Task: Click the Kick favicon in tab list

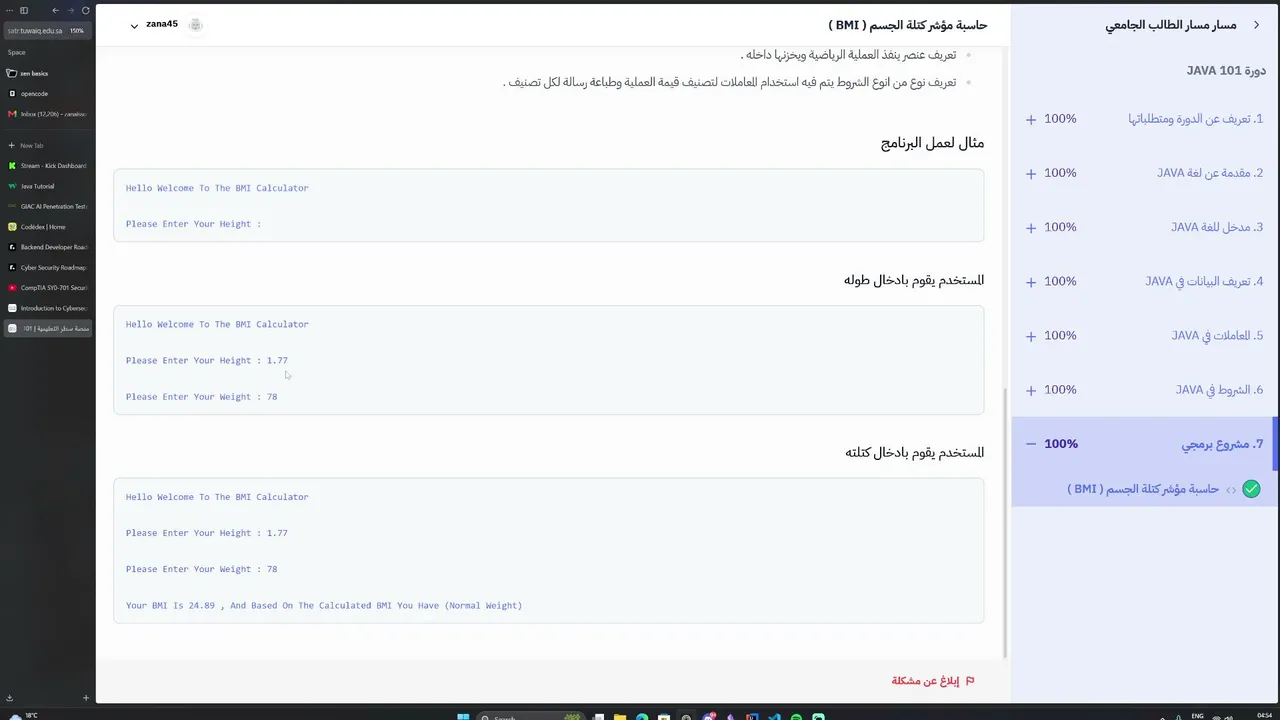Action: pos(12,166)
